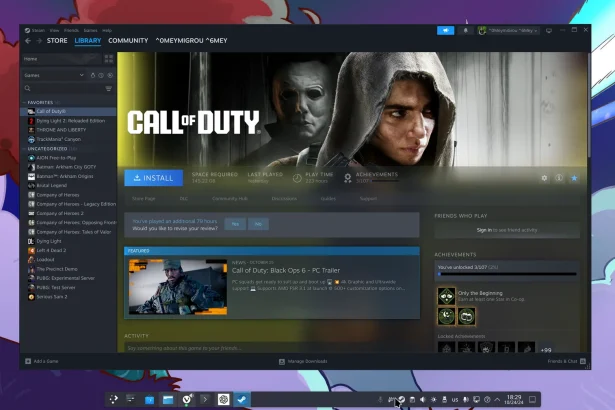Screen dimensions: 615x410
Task: Go forward with the right arrow
Action: pos(39,41)
